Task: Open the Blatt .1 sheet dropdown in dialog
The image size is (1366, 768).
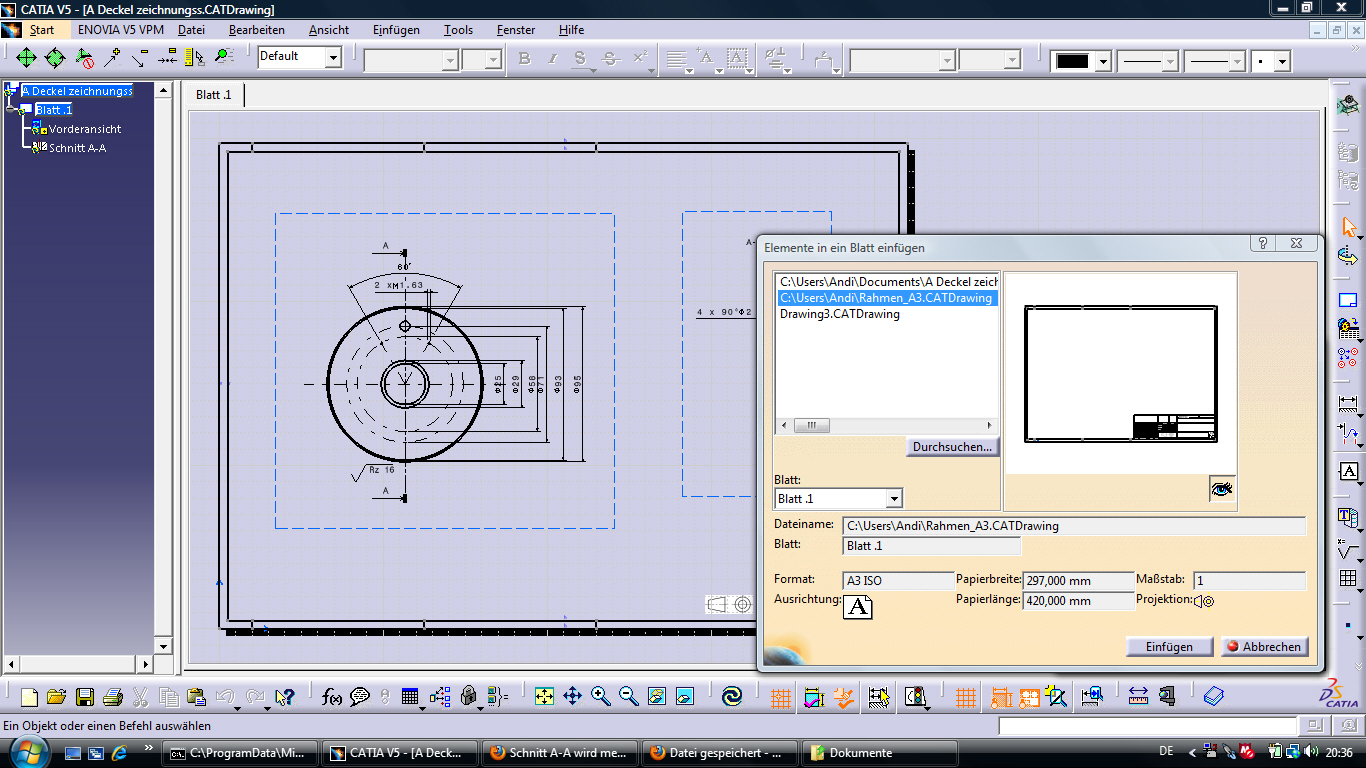Action: (894, 498)
